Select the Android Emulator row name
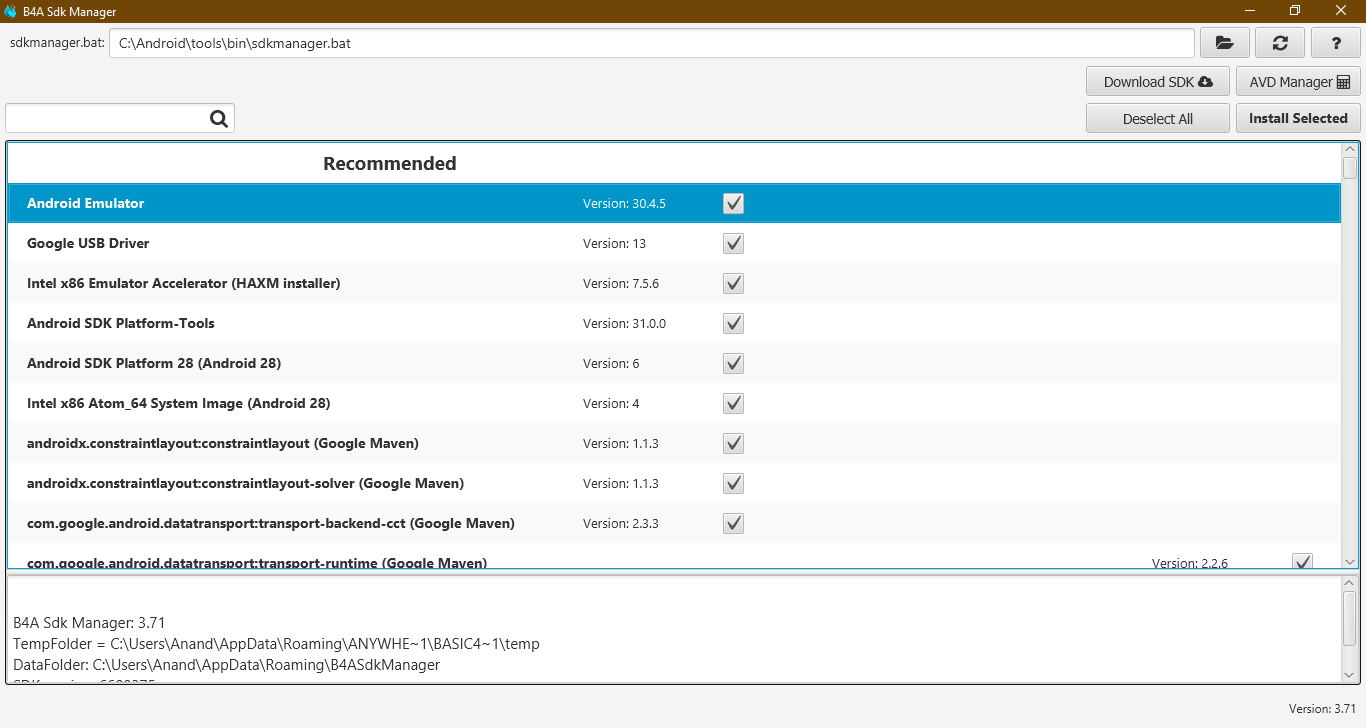1366x728 pixels. pos(86,203)
